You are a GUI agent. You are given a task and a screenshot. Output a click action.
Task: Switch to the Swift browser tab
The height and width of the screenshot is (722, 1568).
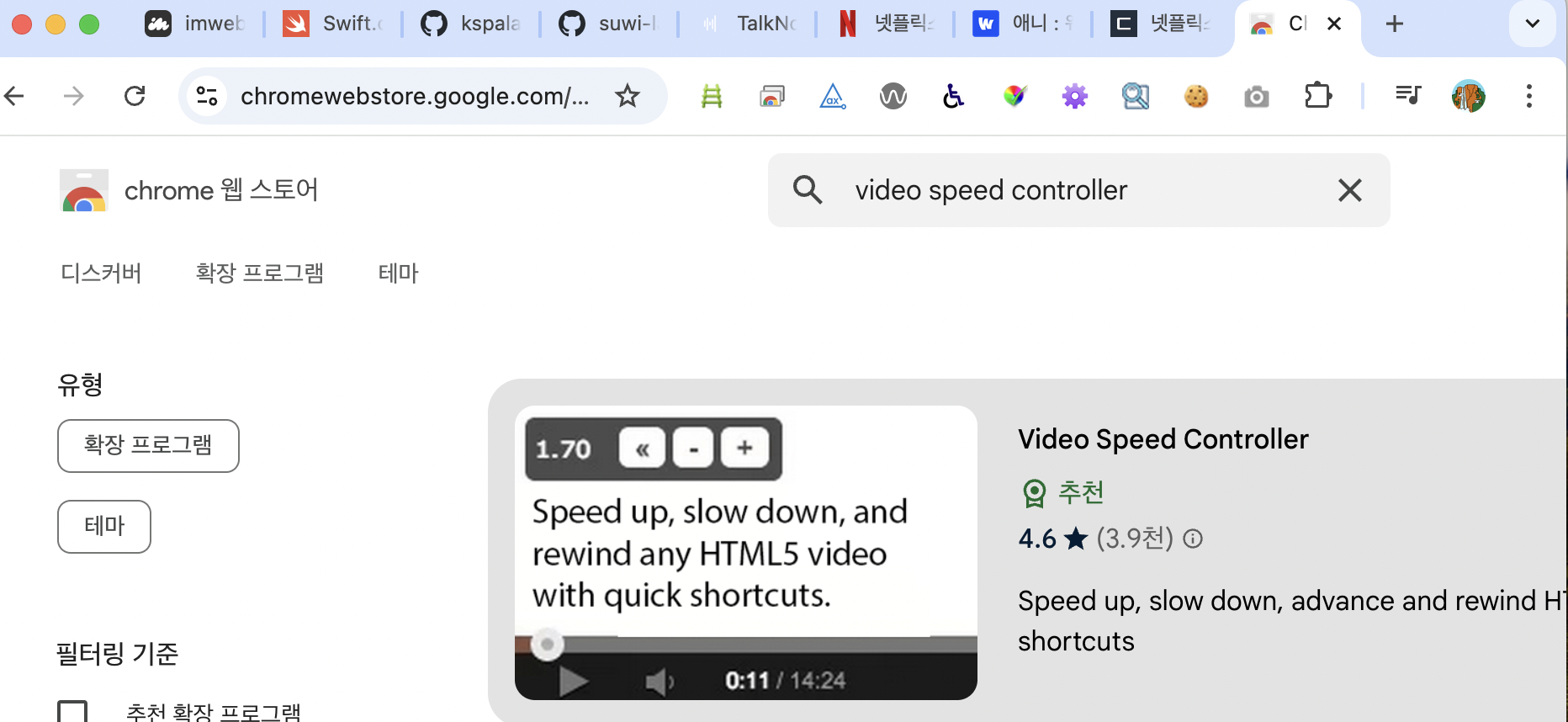point(332,24)
